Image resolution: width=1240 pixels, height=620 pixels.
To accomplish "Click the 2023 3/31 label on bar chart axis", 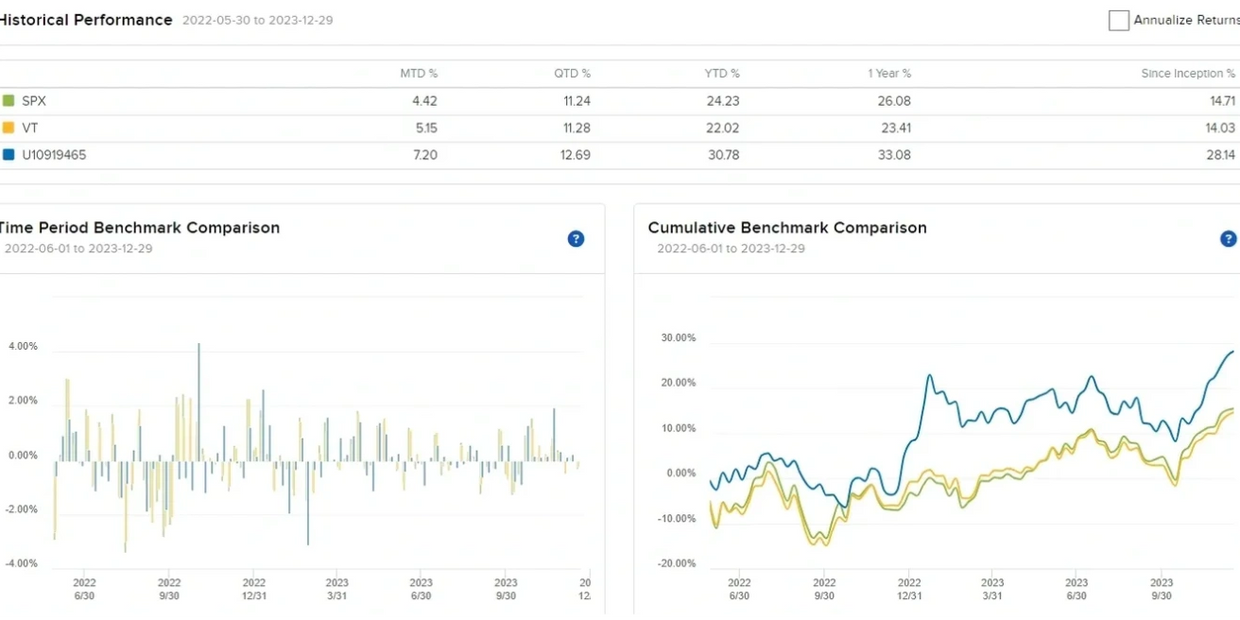I will (x=337, y=589).
